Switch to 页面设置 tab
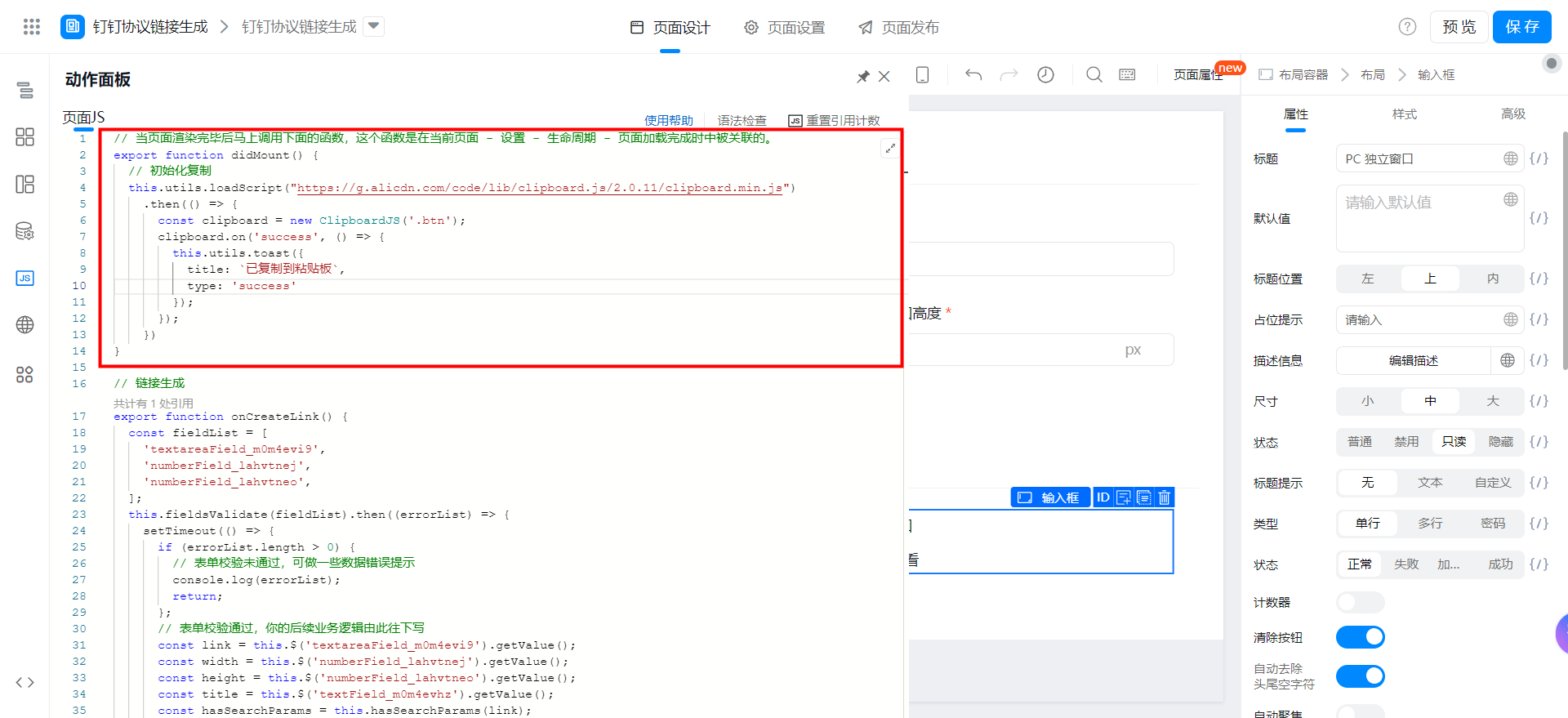1568x718 pixels. pyautogui.click(x=785, y=28)
